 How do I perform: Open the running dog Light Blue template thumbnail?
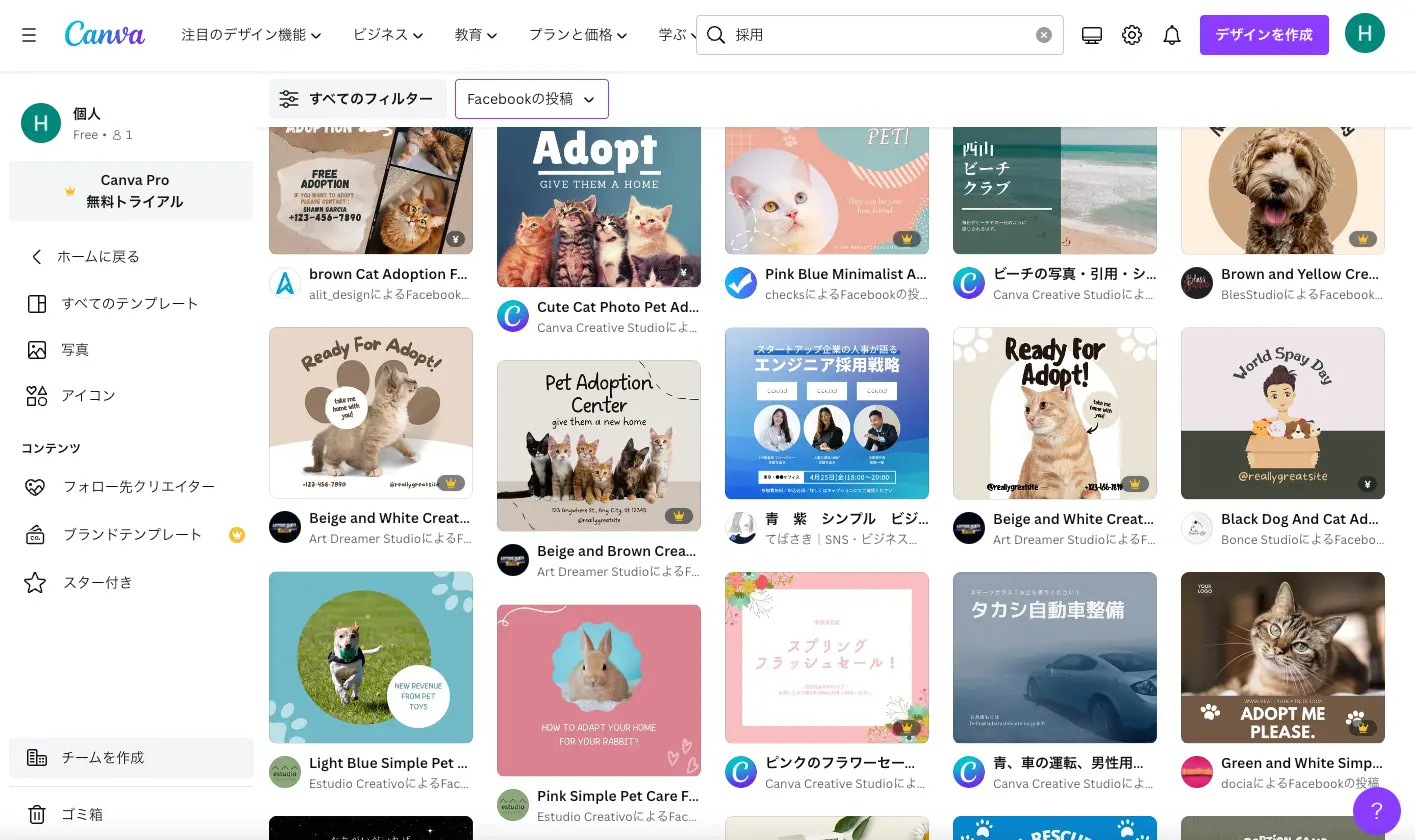pyautogui.click(x=371, y=657)
